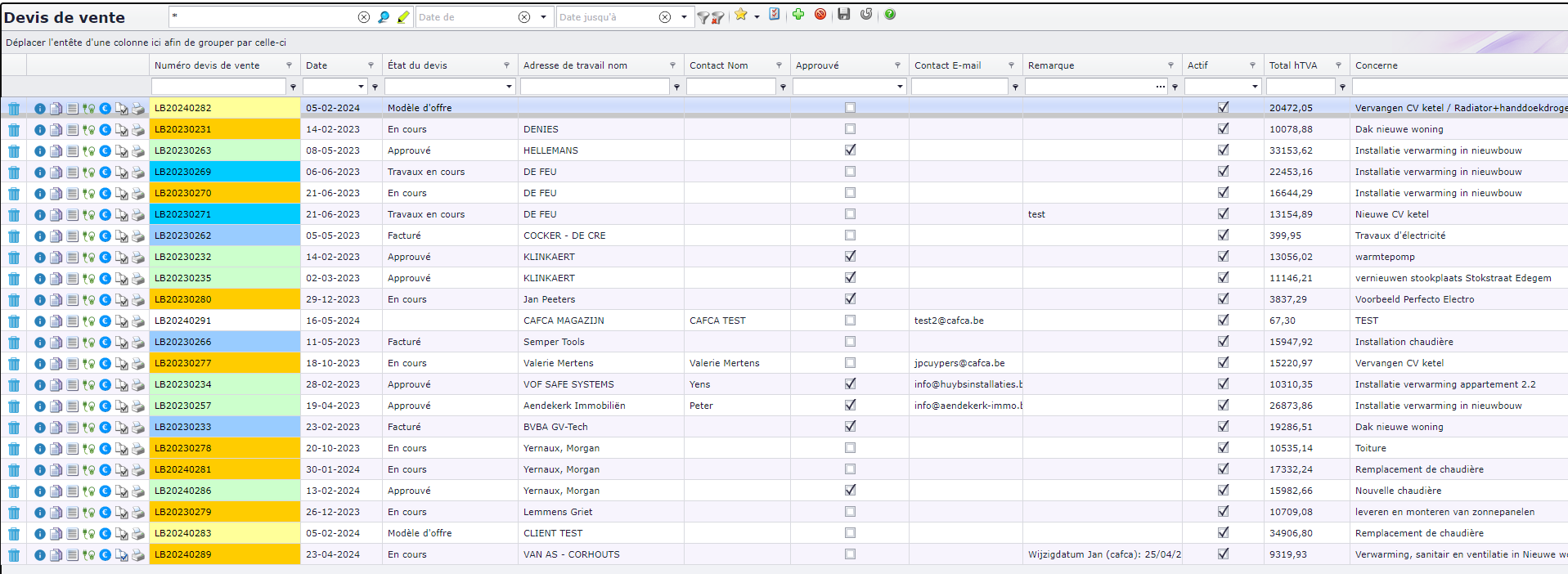
Task: Focus the main search input field
Action: 263,17
